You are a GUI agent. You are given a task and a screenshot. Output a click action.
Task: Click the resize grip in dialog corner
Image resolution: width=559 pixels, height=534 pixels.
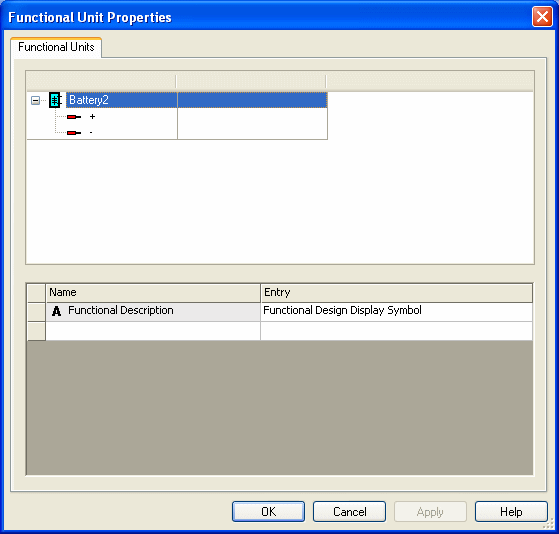click(x=548, y=524)
